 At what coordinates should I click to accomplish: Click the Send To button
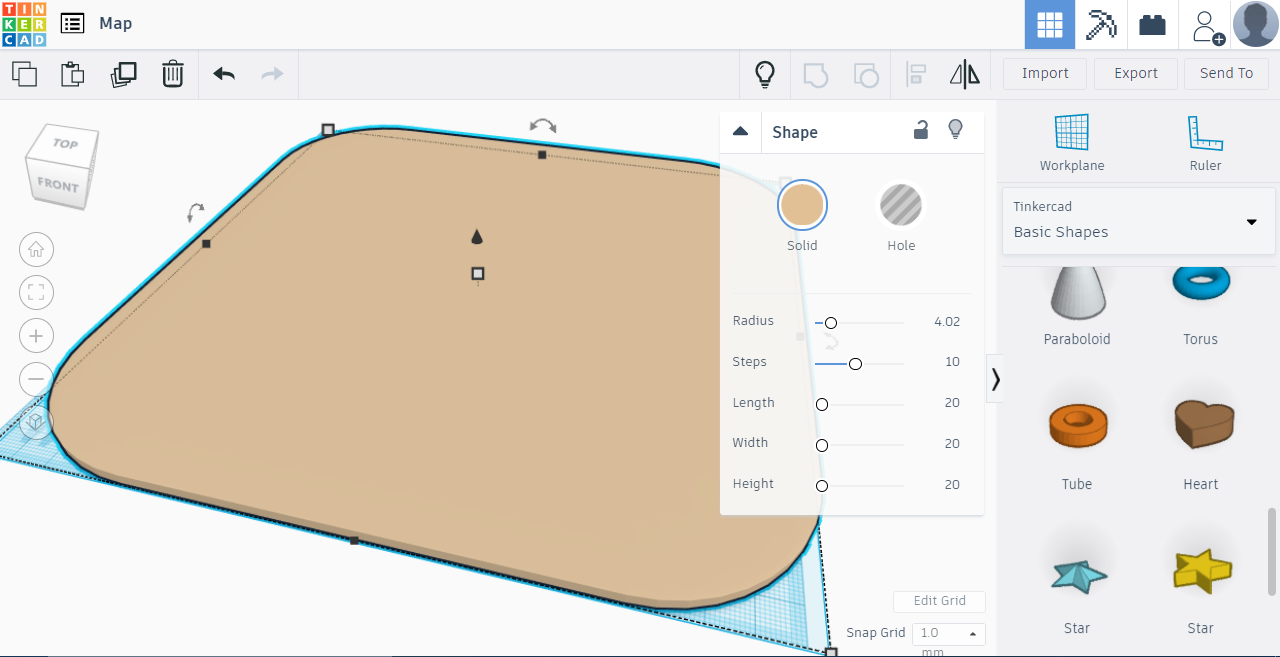point(1226,73)
